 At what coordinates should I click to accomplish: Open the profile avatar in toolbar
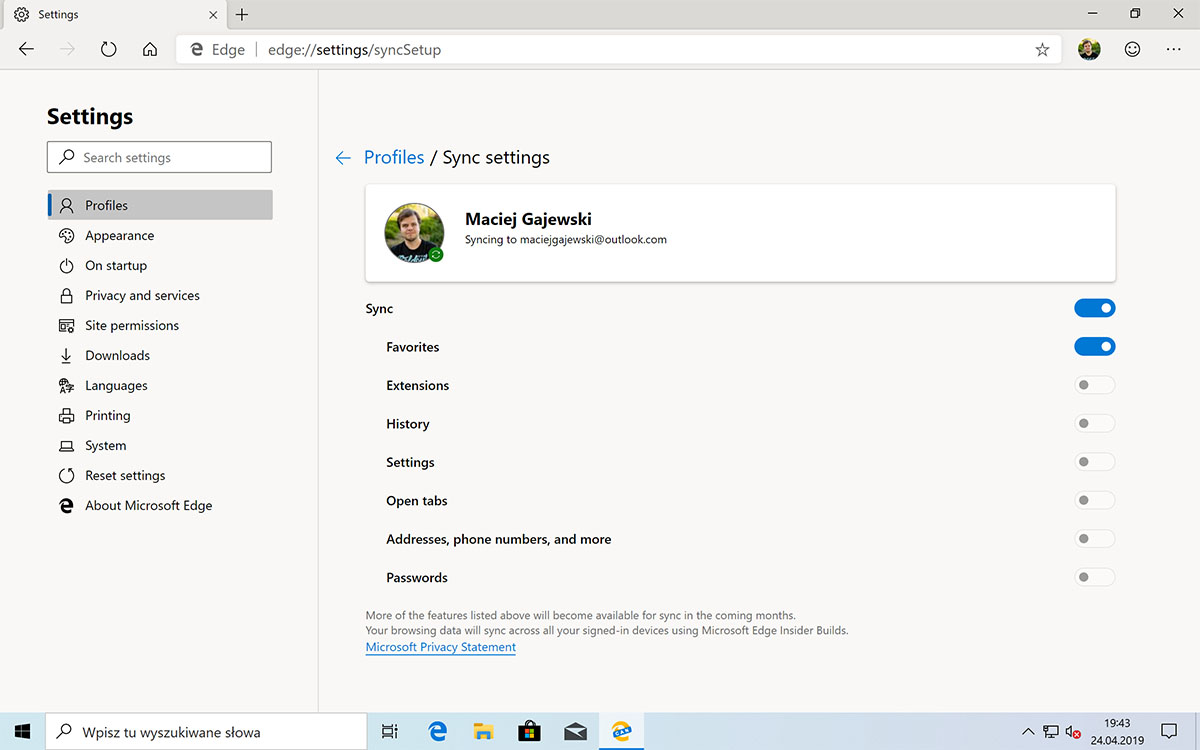[1089, 49]
